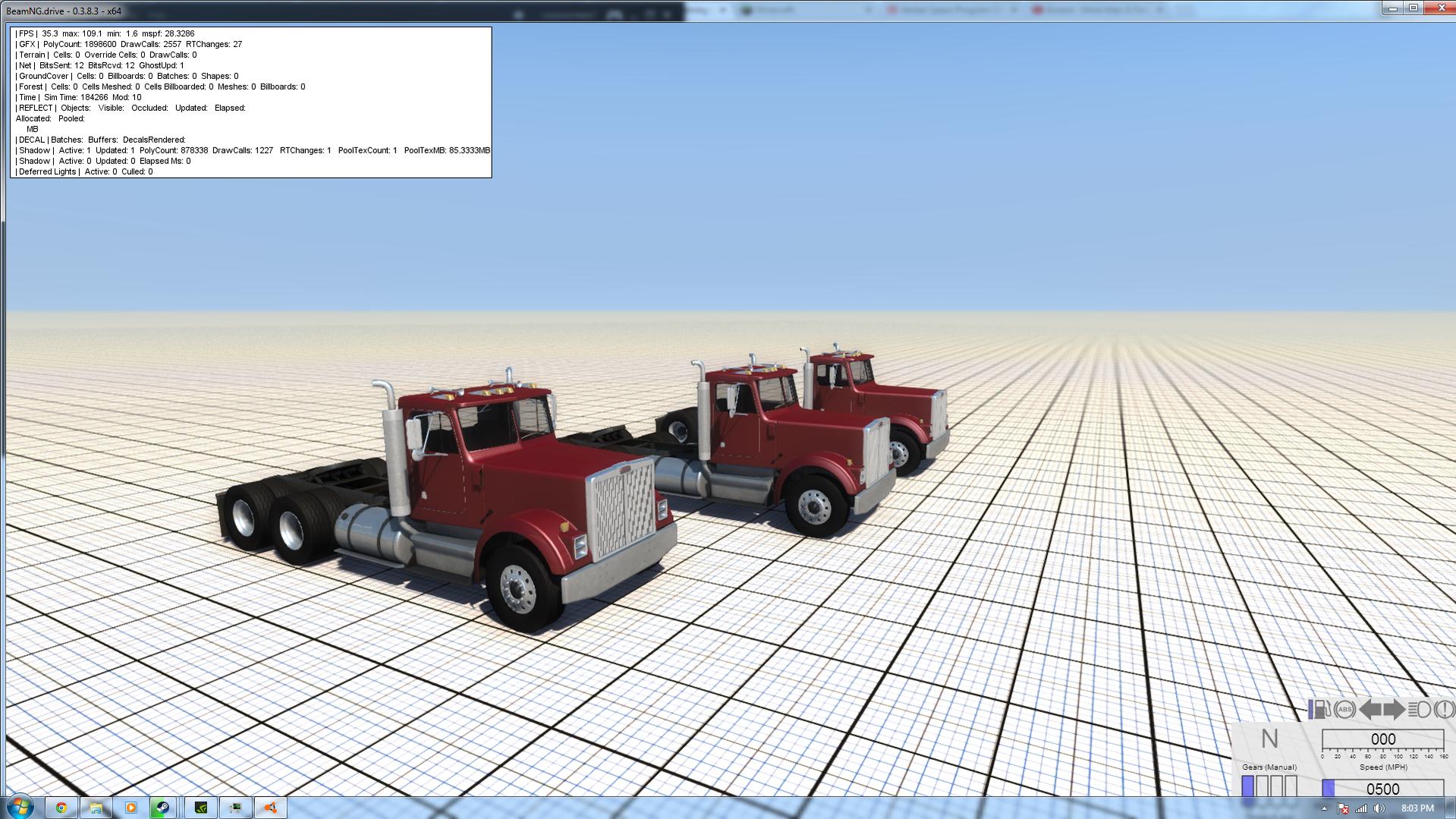Viewport: 1456px width, 819px height.
Task: Show hidden system tray icons
Action: (1325, 808)
